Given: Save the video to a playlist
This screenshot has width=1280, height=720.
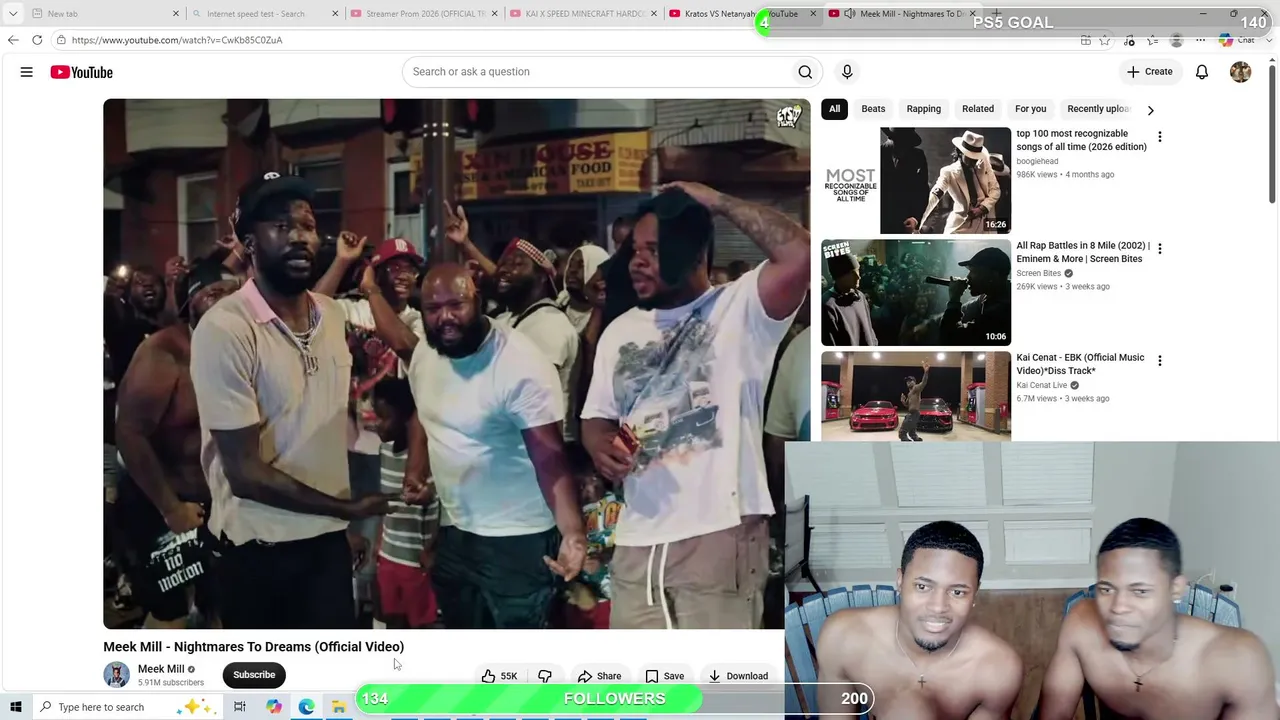Looking at the screenshot, I should point(665,676).
